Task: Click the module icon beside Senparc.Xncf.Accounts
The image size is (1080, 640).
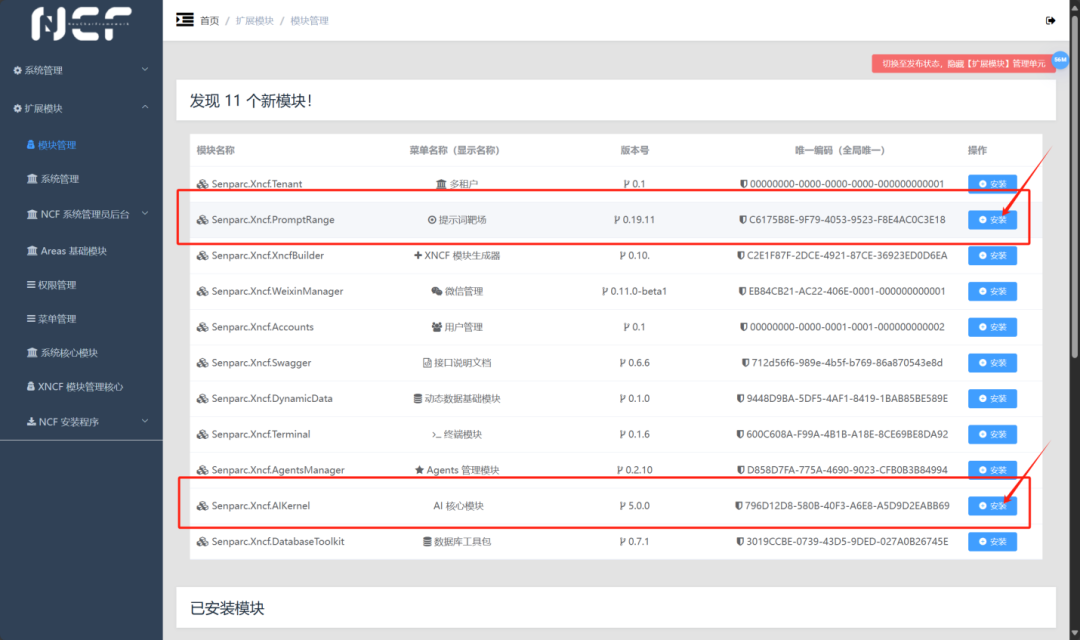Action: (202, 327)
